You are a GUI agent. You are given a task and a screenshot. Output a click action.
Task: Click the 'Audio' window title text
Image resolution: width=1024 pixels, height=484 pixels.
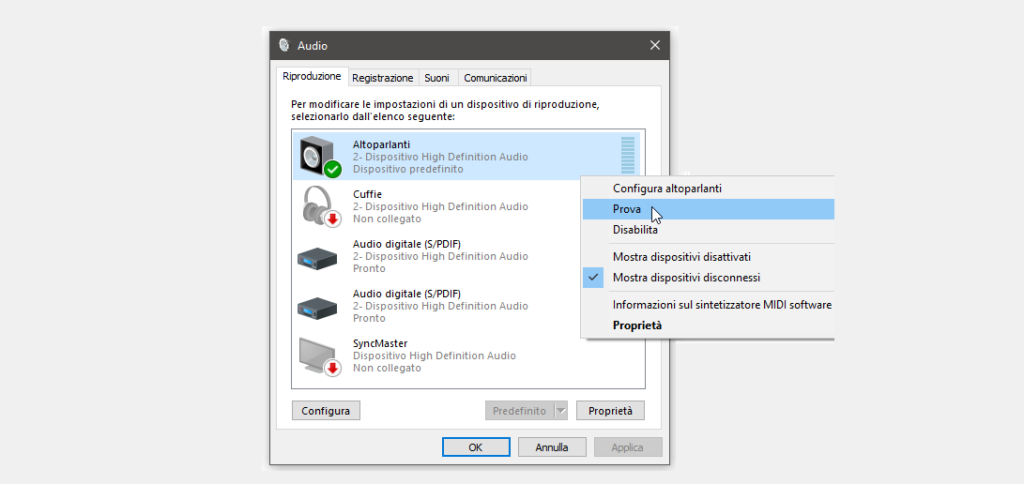point(312,46)
